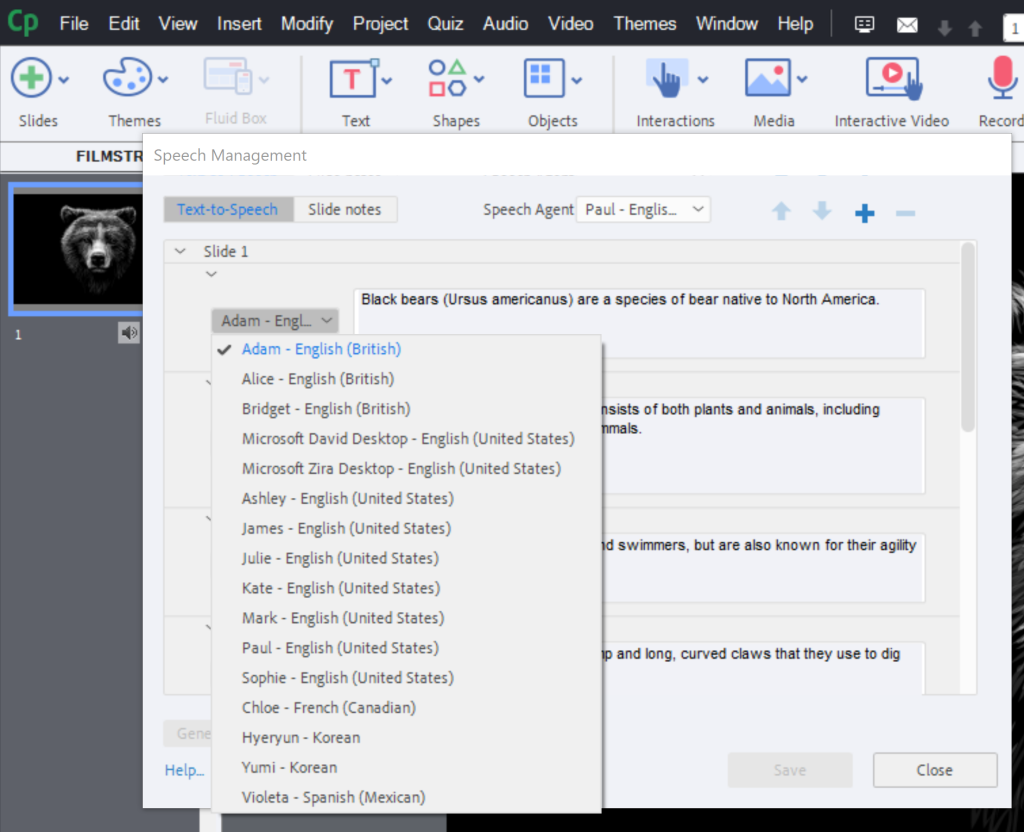Open the Speech Agent dropdown
The width and height of the screenshot is (1024, 832).
[643, 210]
